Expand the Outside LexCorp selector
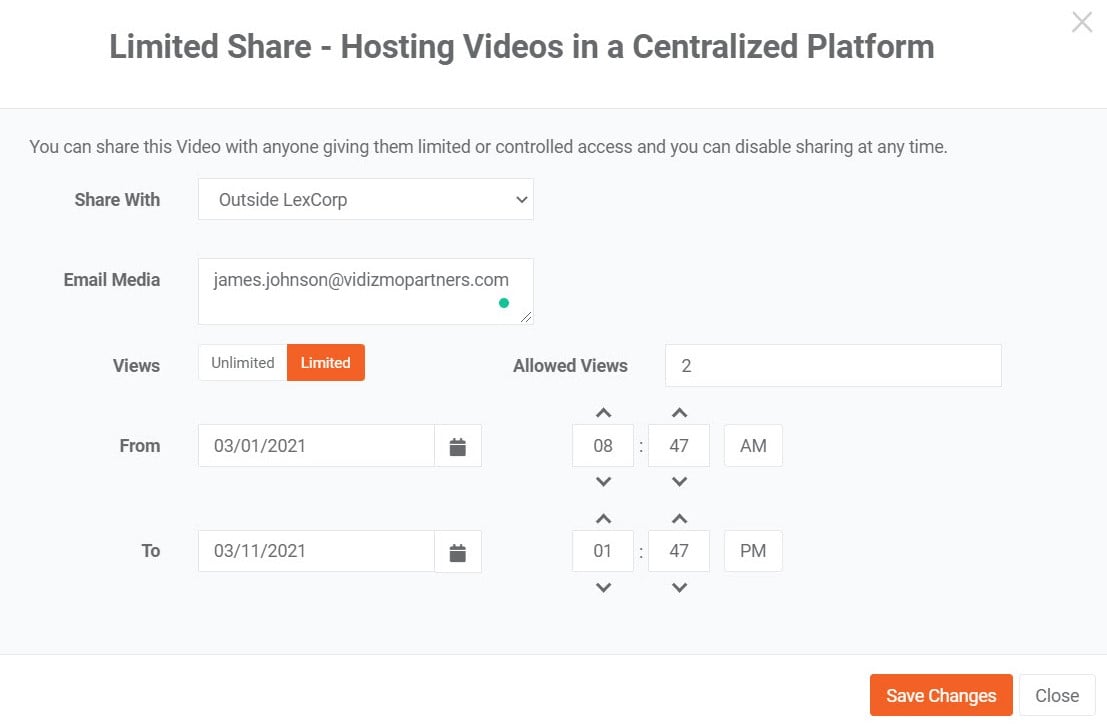 (x=365, y=199)
